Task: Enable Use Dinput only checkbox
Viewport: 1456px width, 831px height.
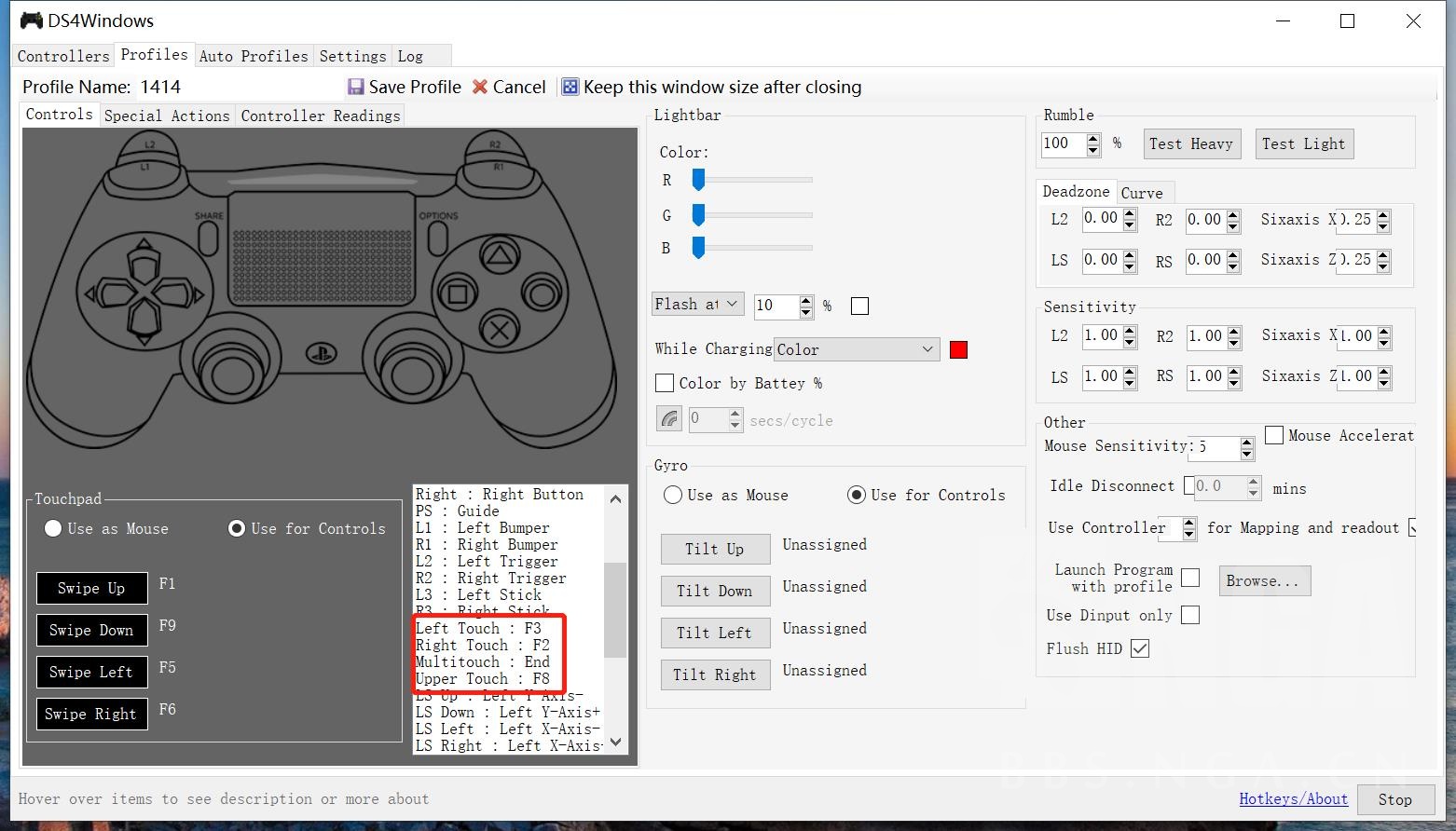Action: 1190,615
